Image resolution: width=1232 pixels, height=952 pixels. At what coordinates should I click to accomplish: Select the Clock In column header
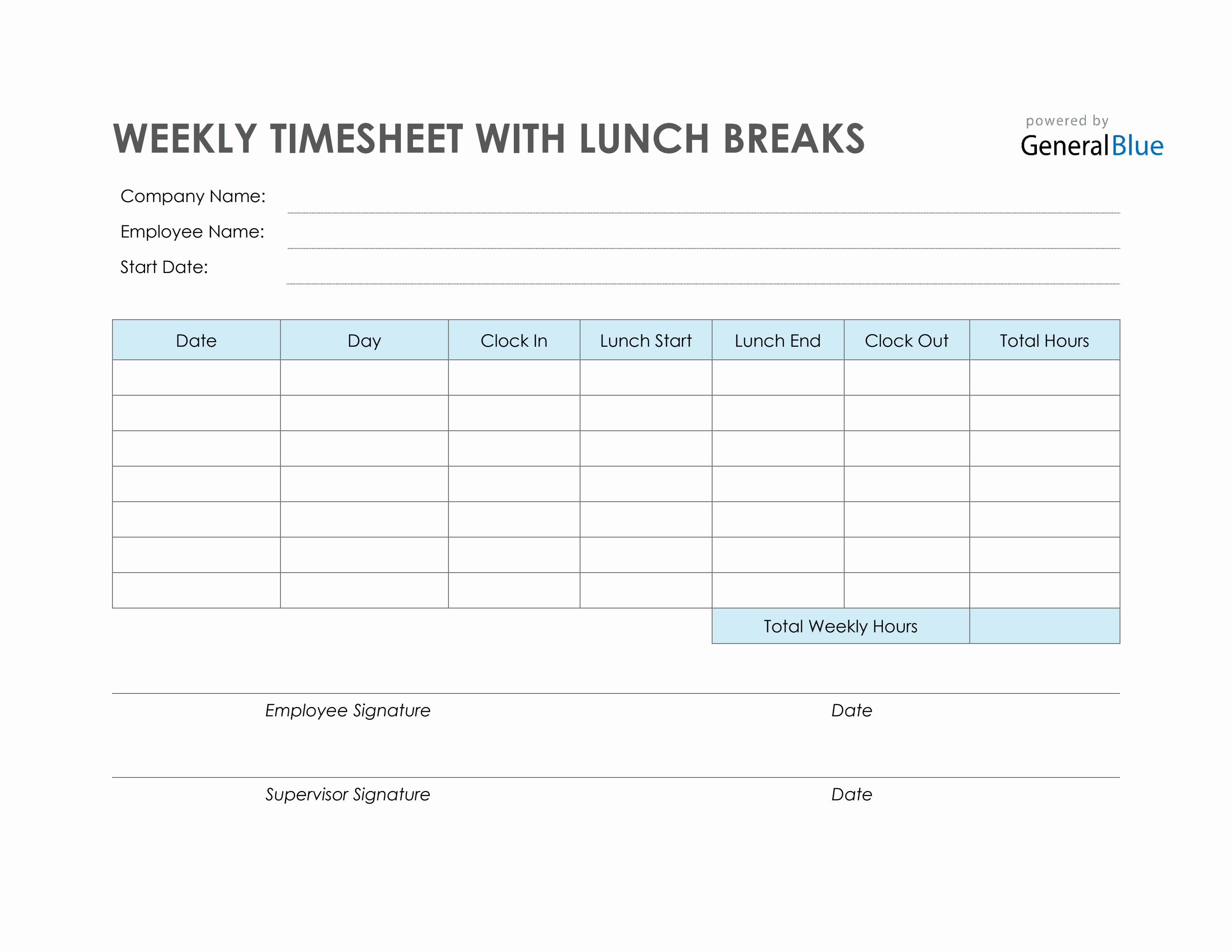tap(514, 340)
